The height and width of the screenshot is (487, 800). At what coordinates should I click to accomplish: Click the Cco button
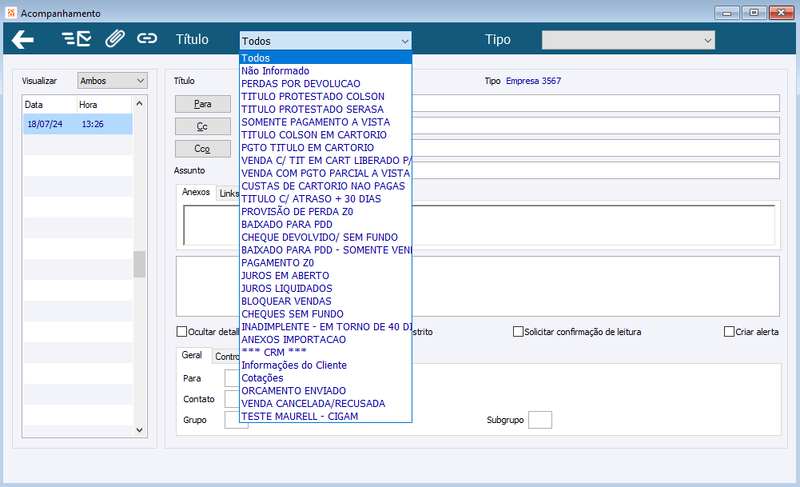coord(203,149)
